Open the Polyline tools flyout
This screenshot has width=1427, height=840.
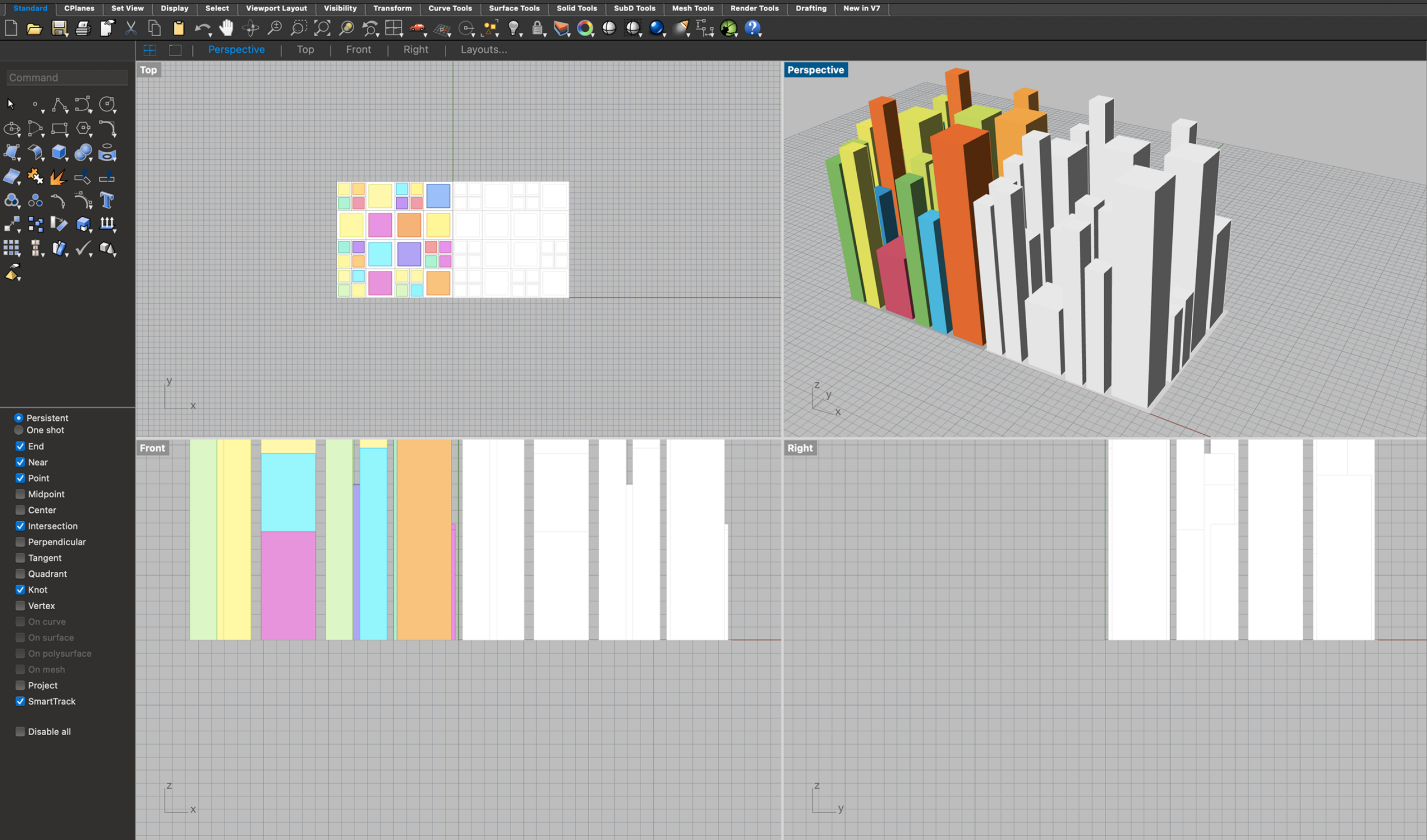tap(67, 111)
